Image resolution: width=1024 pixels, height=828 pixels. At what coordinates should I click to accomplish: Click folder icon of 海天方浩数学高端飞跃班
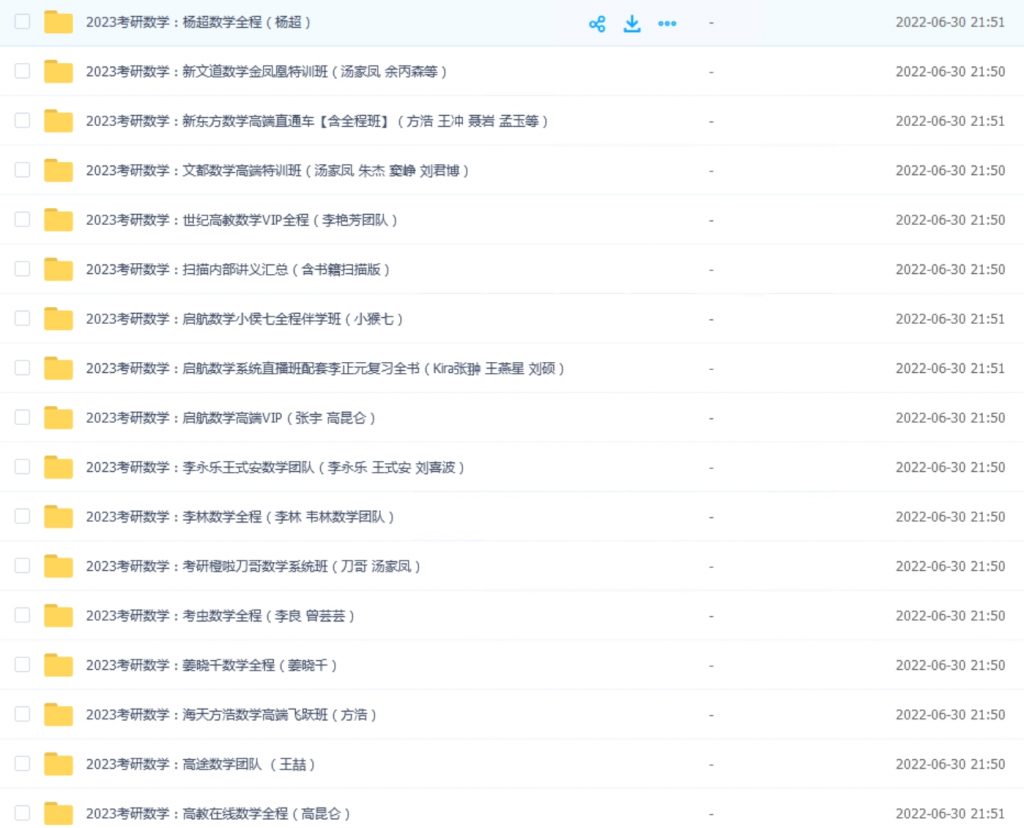pos(58,714)
